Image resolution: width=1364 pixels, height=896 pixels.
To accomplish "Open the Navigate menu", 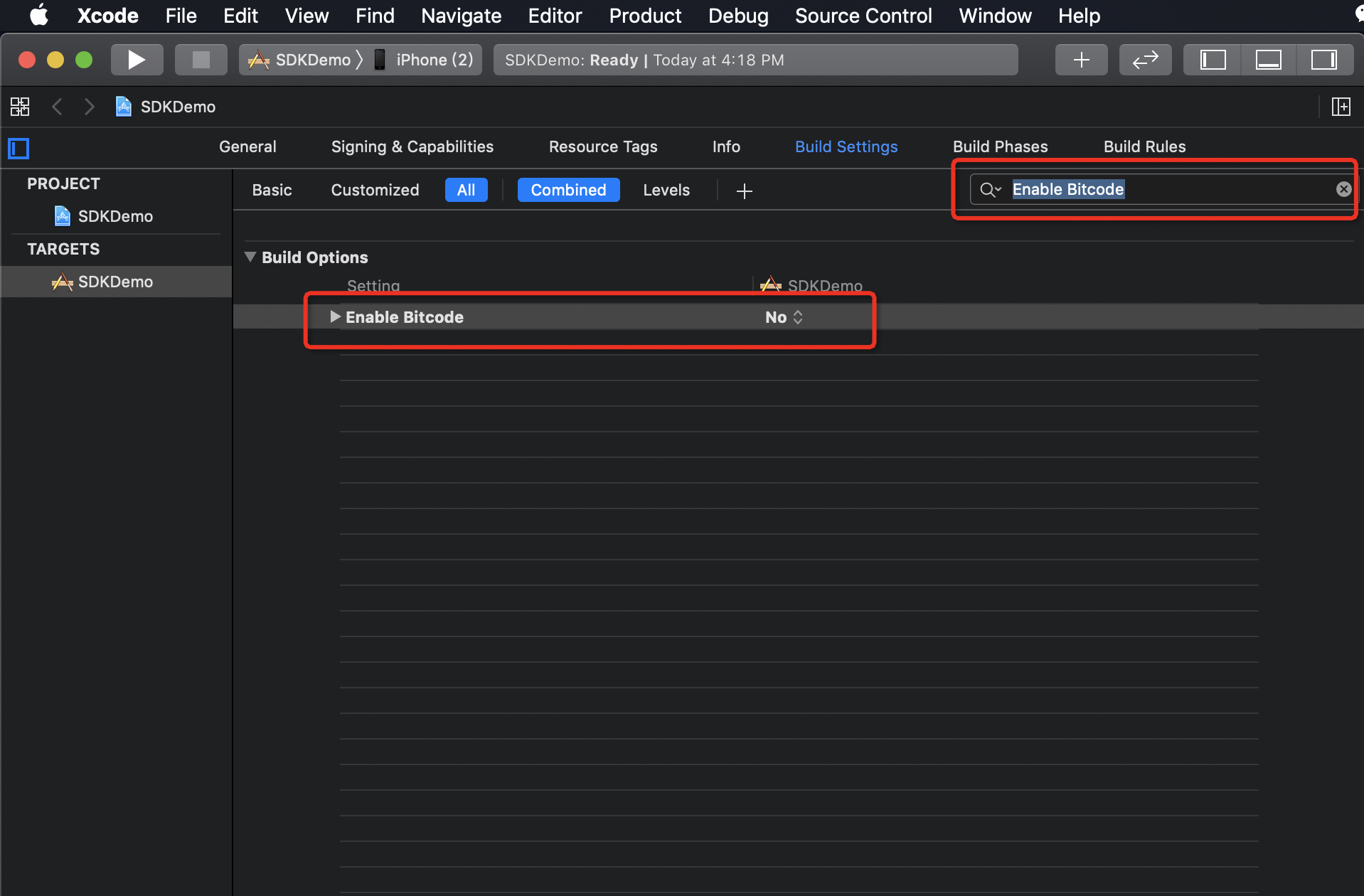I will click(461, 16).
